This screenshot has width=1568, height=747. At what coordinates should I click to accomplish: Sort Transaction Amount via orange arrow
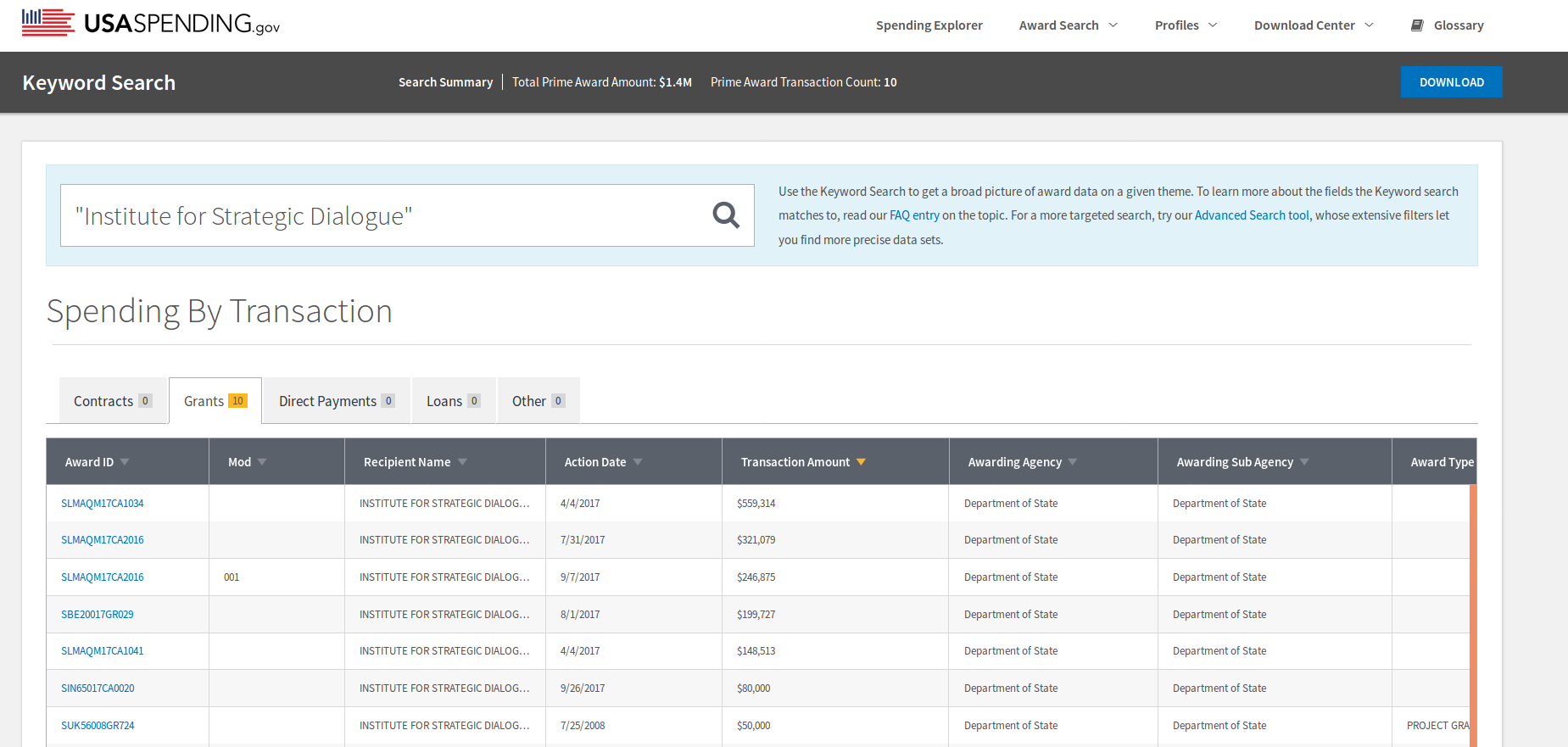pos(861,462)
